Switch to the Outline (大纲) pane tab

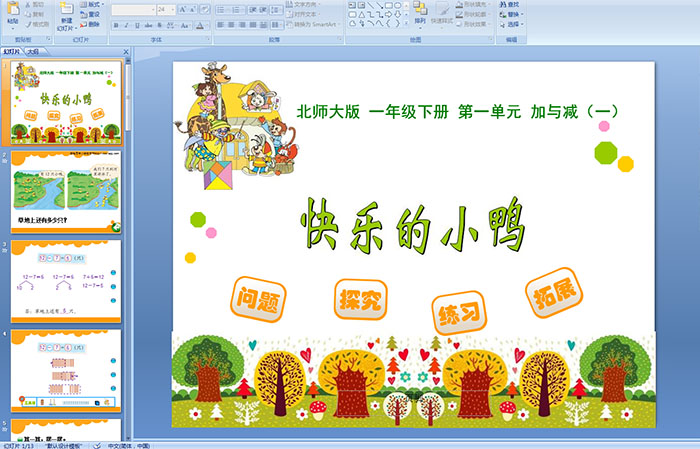[33, 52]
